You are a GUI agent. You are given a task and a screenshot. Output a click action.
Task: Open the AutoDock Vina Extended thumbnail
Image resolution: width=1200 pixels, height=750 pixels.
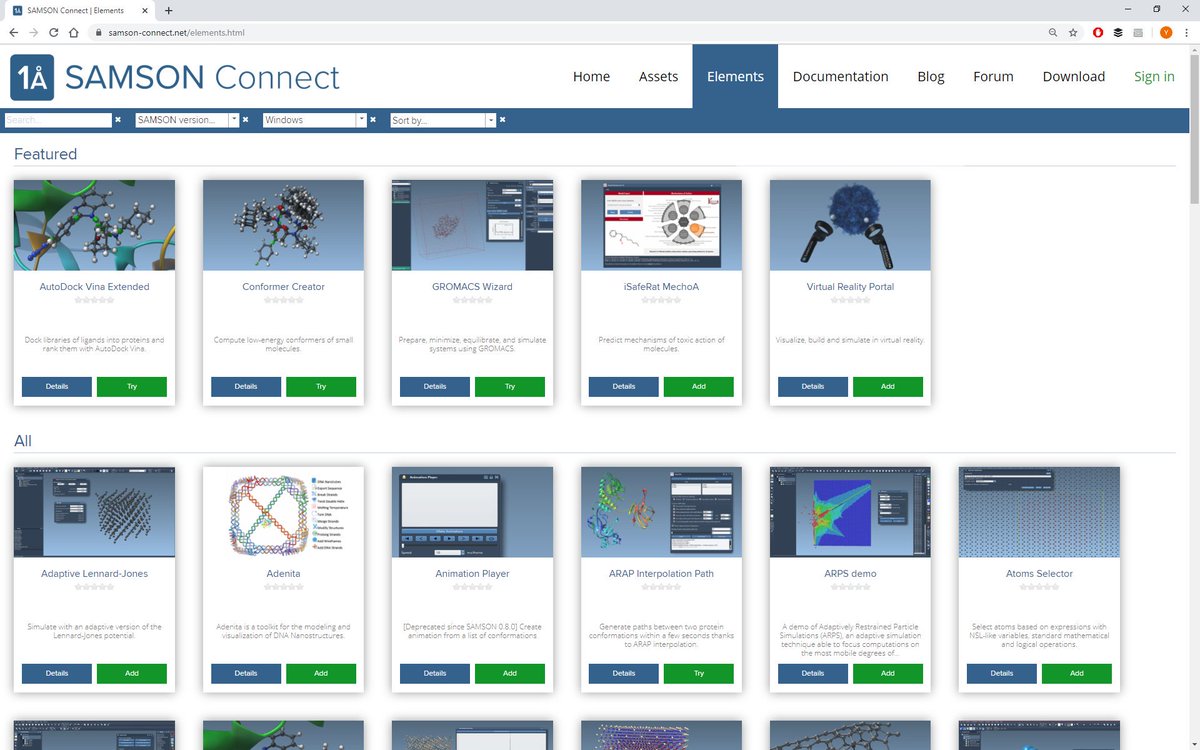coord(94,225)
